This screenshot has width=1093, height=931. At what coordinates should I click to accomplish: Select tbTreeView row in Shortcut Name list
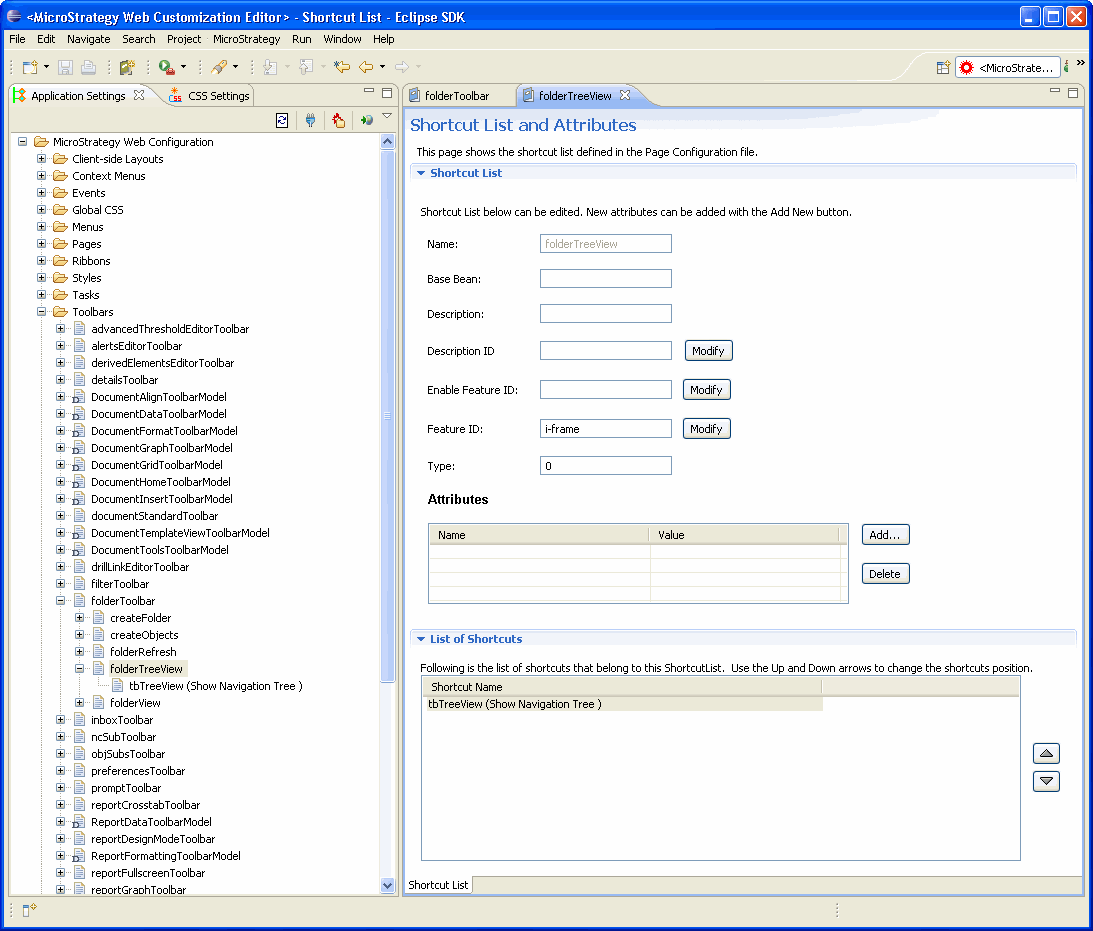pyautogui.click(x=622, y=704)
